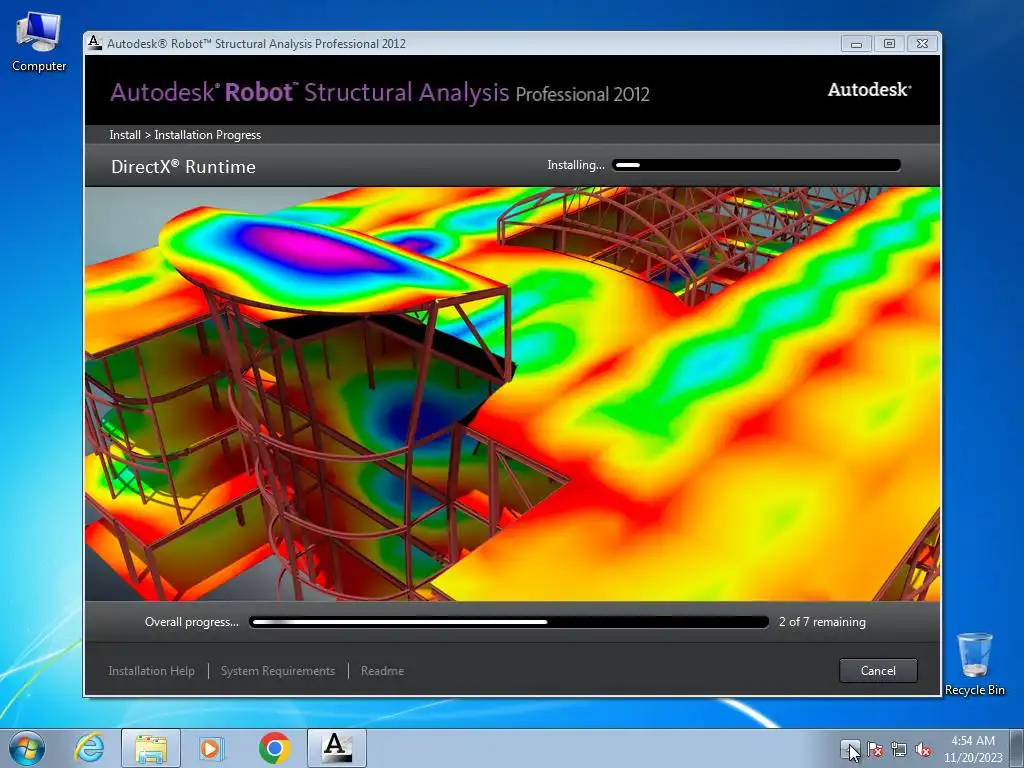The width and height of the screenshot is (1024, 768).
Task: Open the Action Center flag icon
Action: click(x=874, y=750)
